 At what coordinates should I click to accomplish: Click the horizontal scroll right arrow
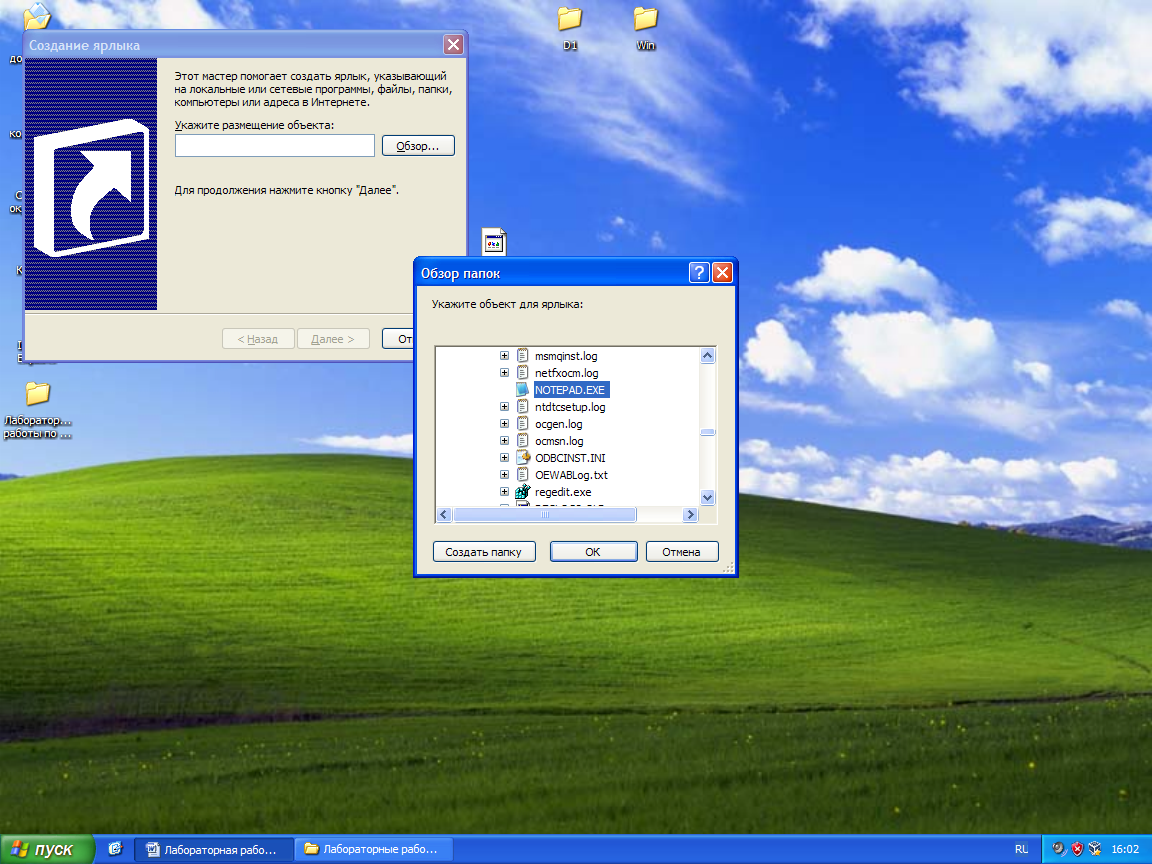click(690, 515)
